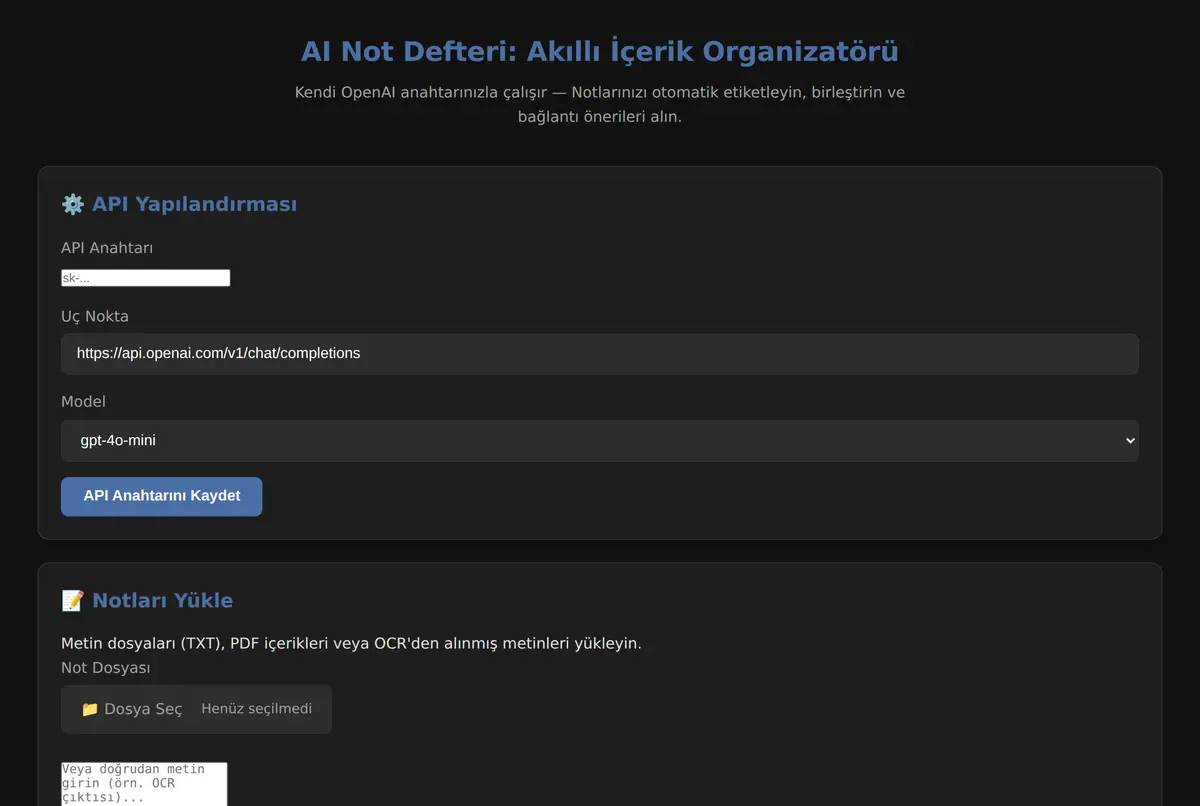Click the Uç Nokta label

(95, 316)
